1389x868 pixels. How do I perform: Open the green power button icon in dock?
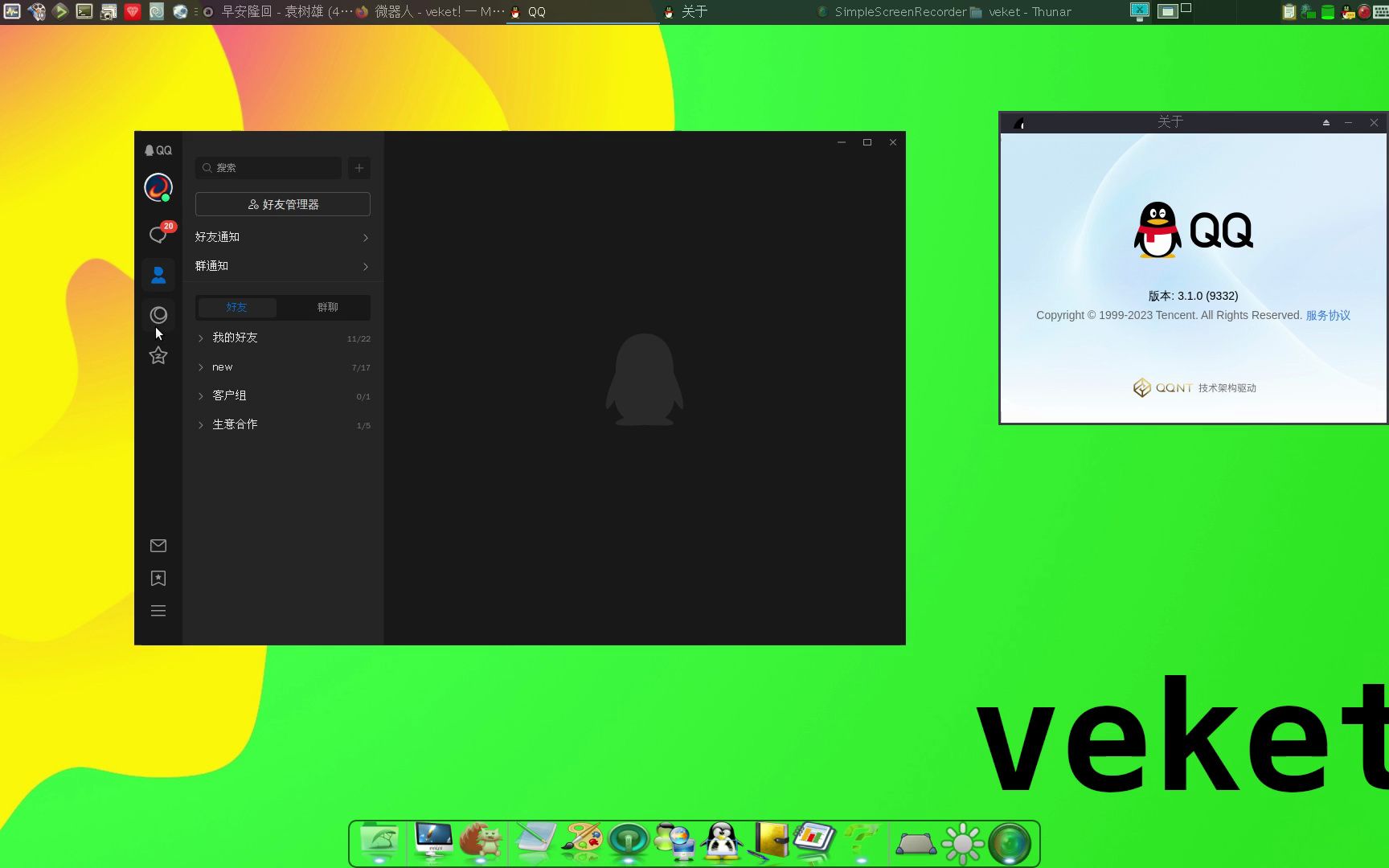pos(629,842)
